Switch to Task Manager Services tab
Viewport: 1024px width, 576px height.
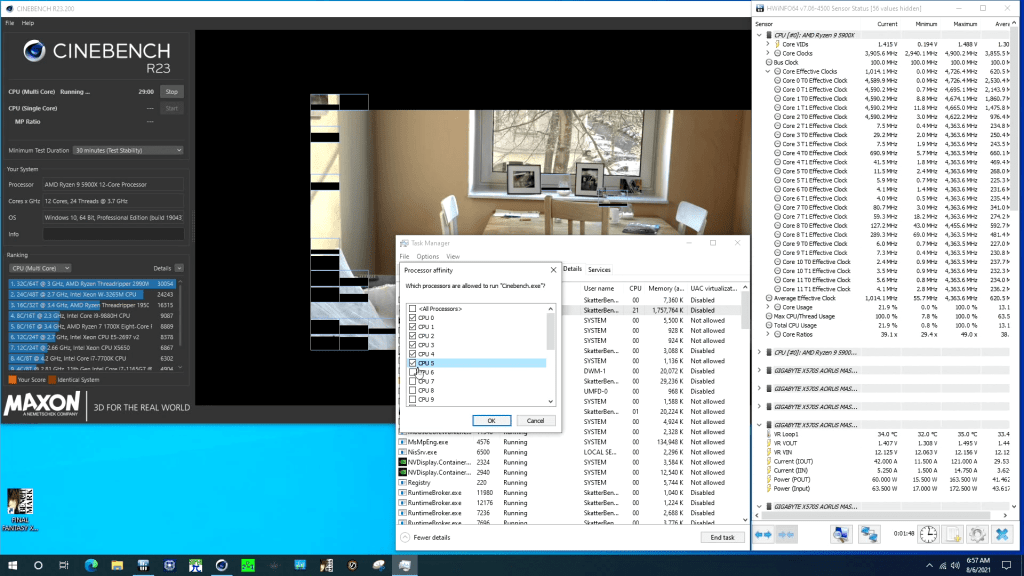click(599, 270)
